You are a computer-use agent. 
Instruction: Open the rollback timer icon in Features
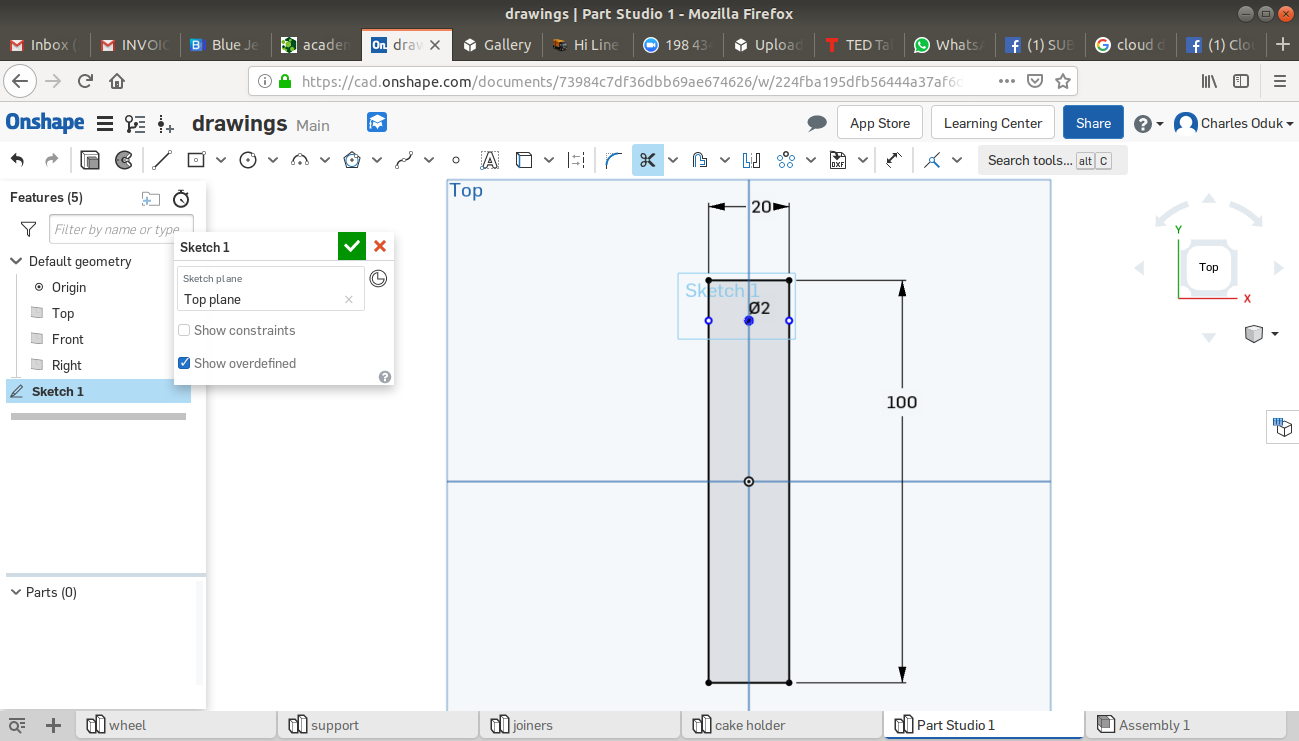181,198
